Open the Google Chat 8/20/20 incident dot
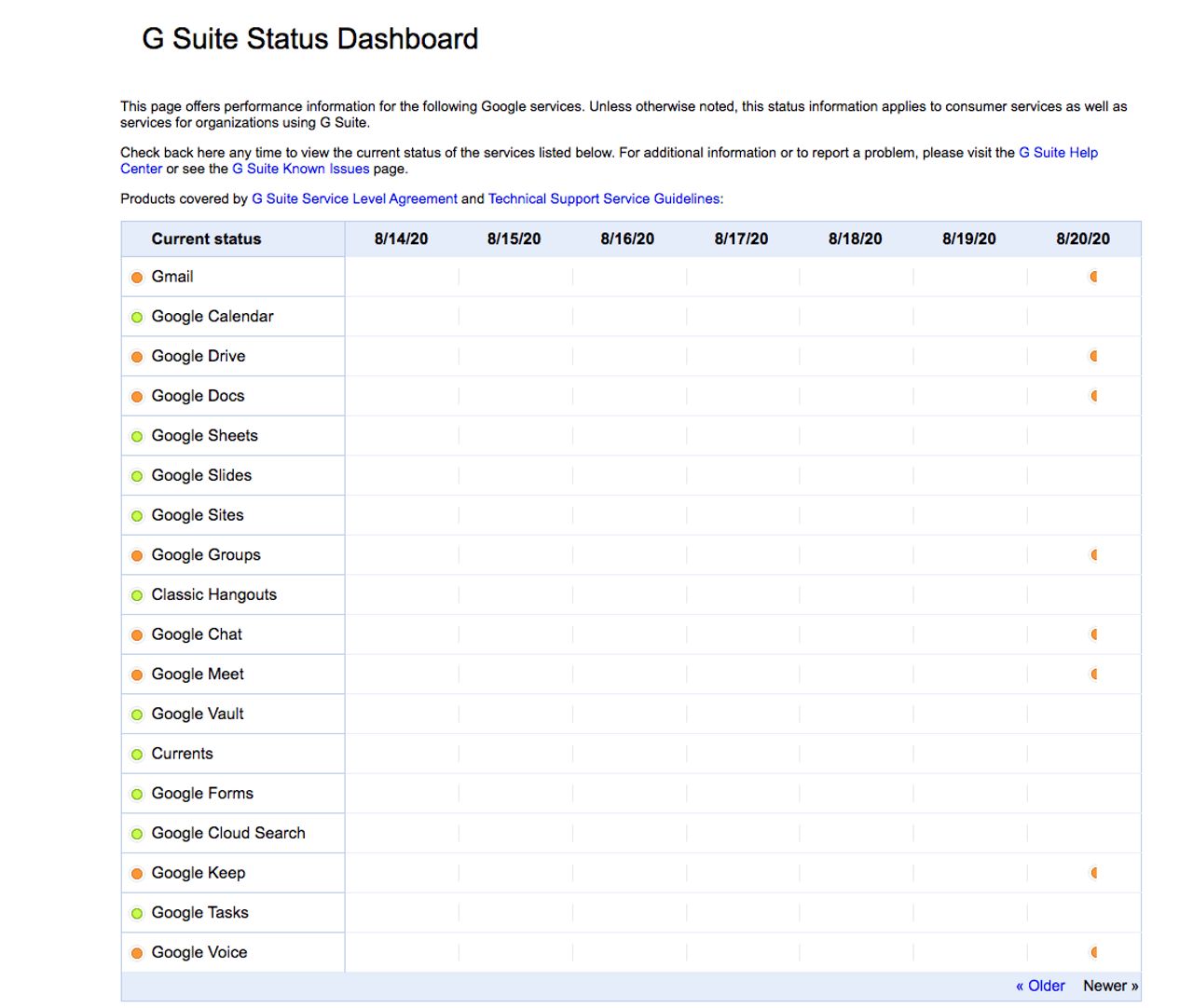Image resolution: width=1193 pixels, height=1008 pixels. tap(1094, 634)
